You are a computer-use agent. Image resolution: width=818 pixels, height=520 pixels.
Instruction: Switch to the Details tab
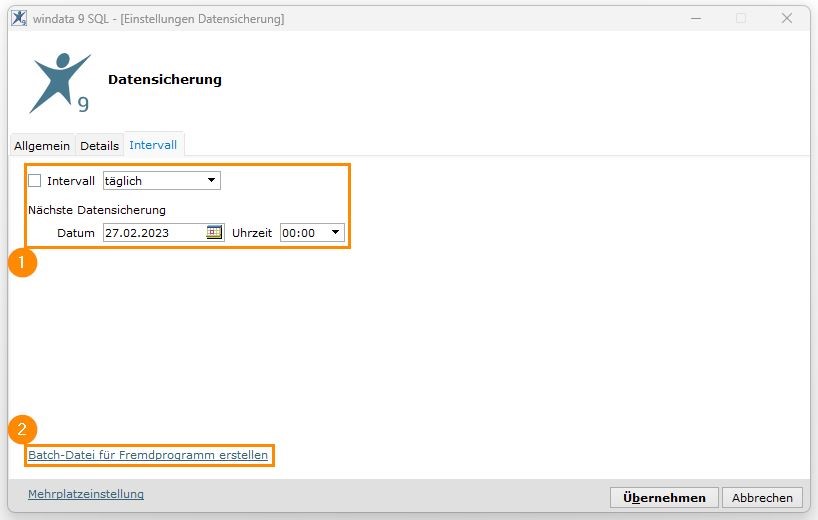pos(100,146)
